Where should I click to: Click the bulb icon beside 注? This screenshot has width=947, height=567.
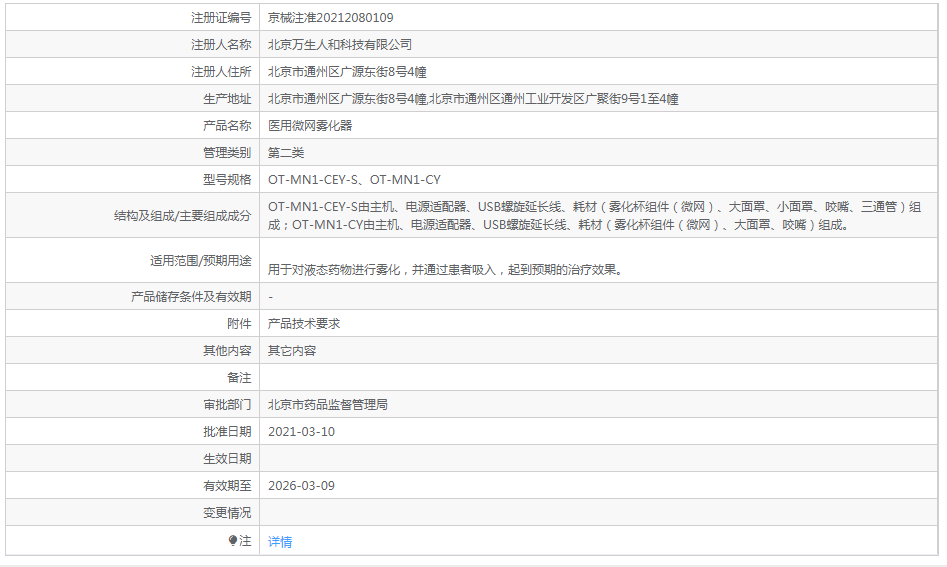(233, 540)
